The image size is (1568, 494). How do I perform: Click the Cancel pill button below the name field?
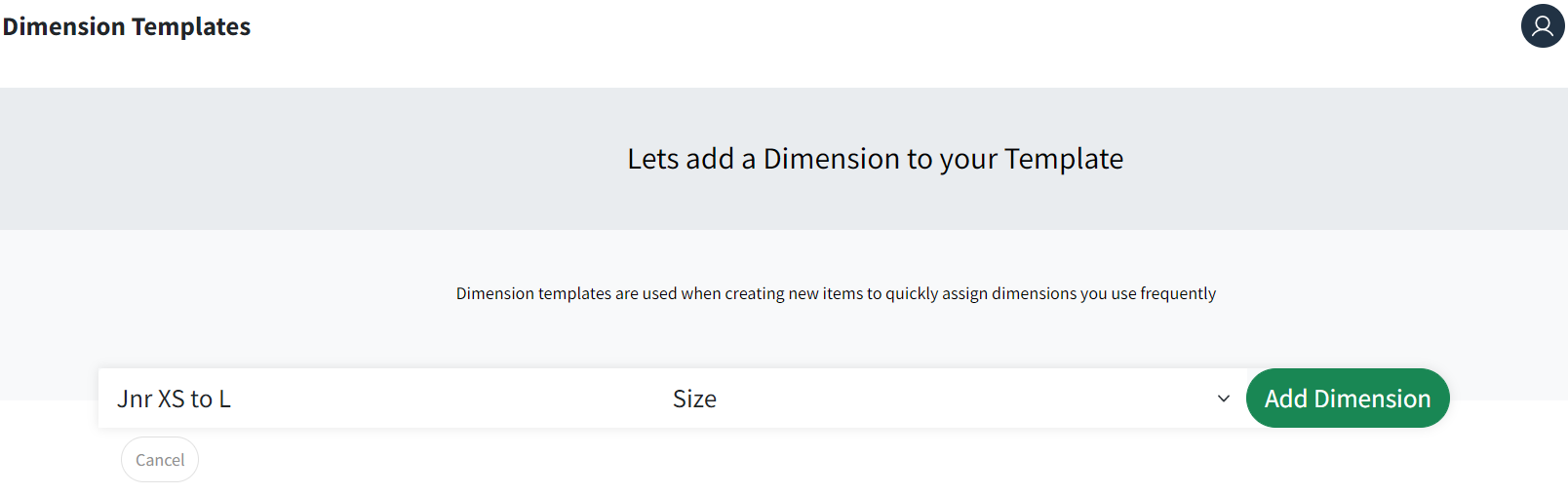click(x=160, y=460)
